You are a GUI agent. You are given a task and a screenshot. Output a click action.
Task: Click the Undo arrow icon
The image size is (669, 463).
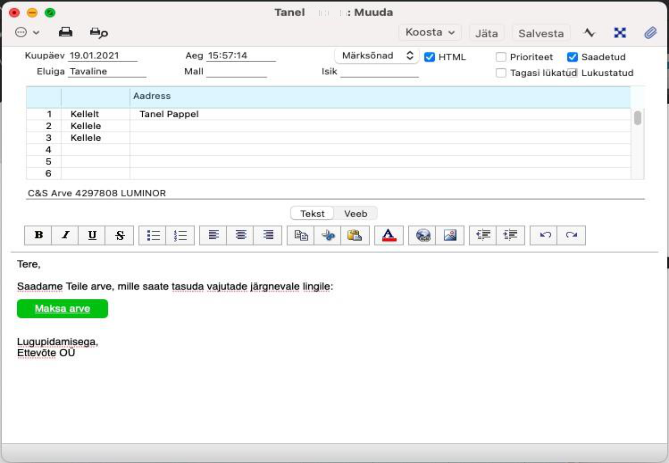[x=544, y=235]
